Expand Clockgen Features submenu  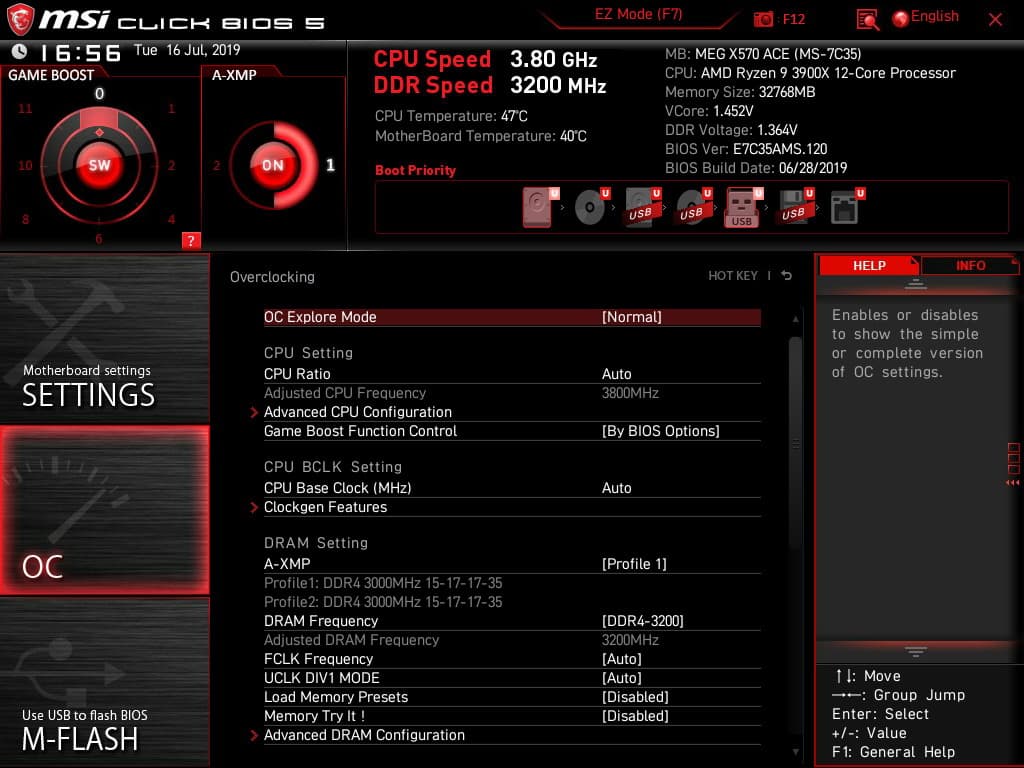pyautogui.click(x=325, y=507)
